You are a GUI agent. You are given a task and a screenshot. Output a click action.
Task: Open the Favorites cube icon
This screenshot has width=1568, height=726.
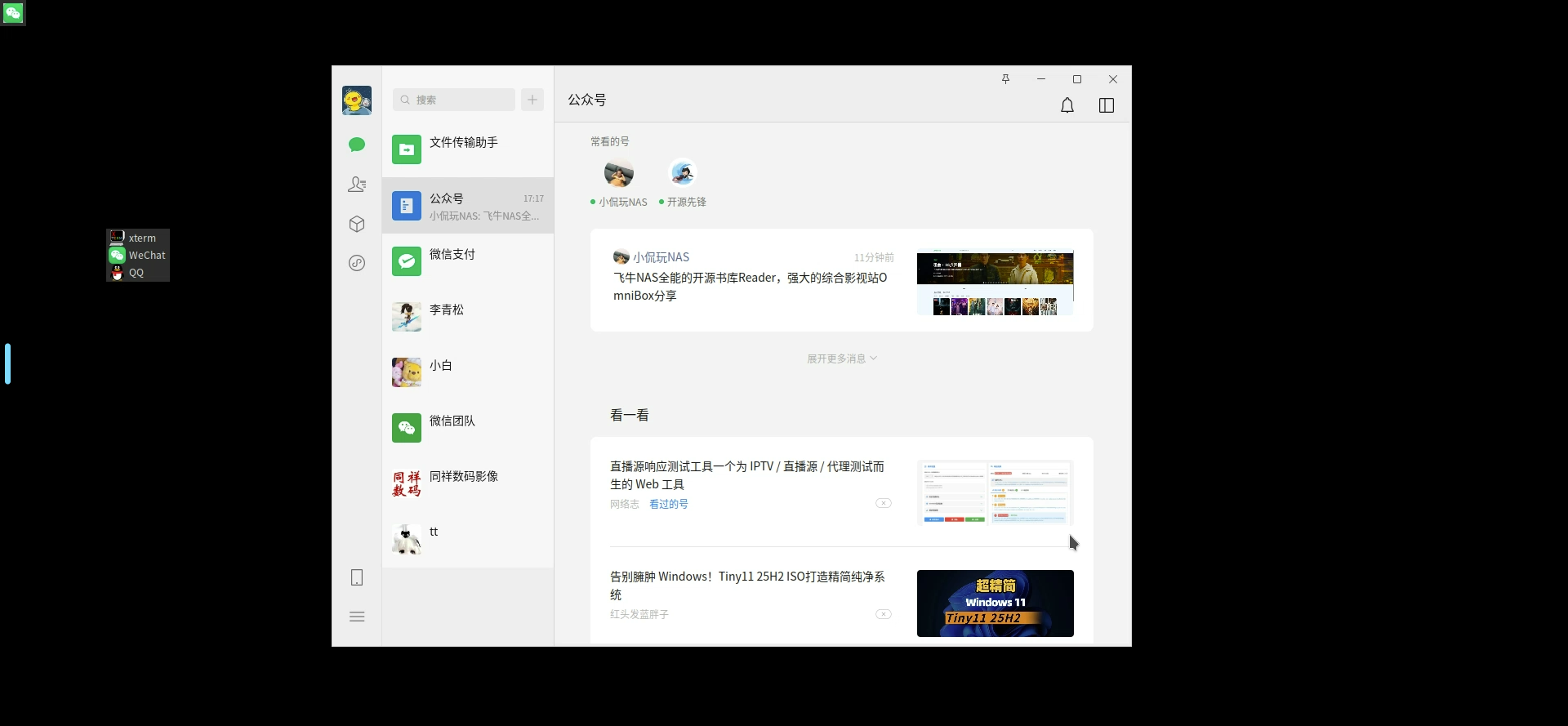tap(357, 224)
